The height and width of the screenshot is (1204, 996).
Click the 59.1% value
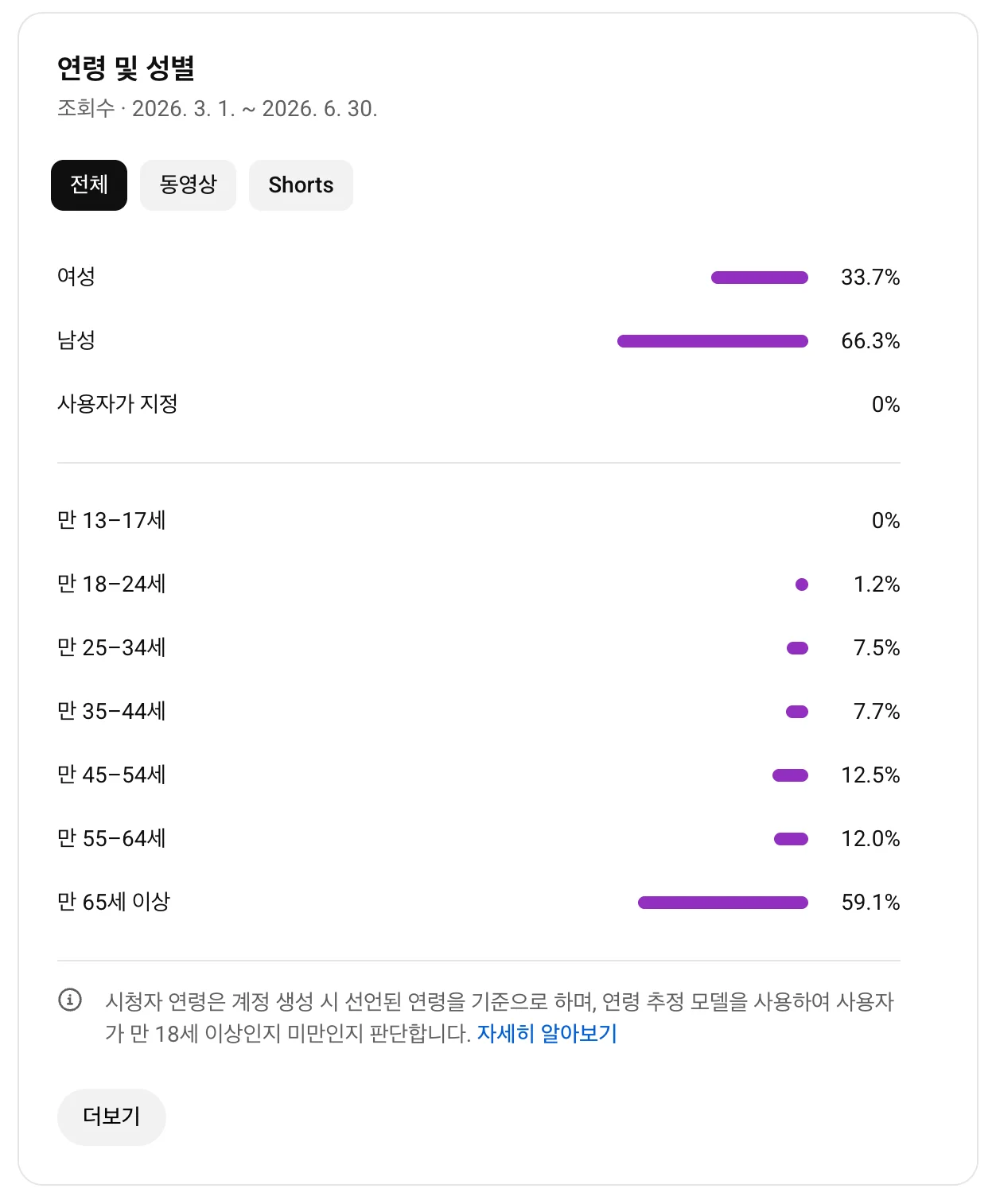click(870, 903)
